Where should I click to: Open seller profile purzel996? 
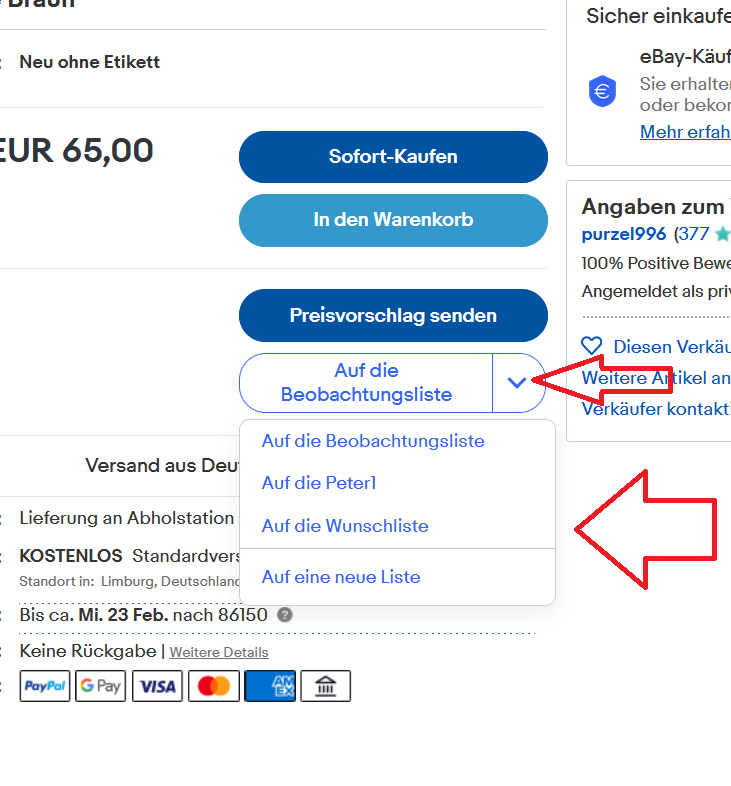625,234
